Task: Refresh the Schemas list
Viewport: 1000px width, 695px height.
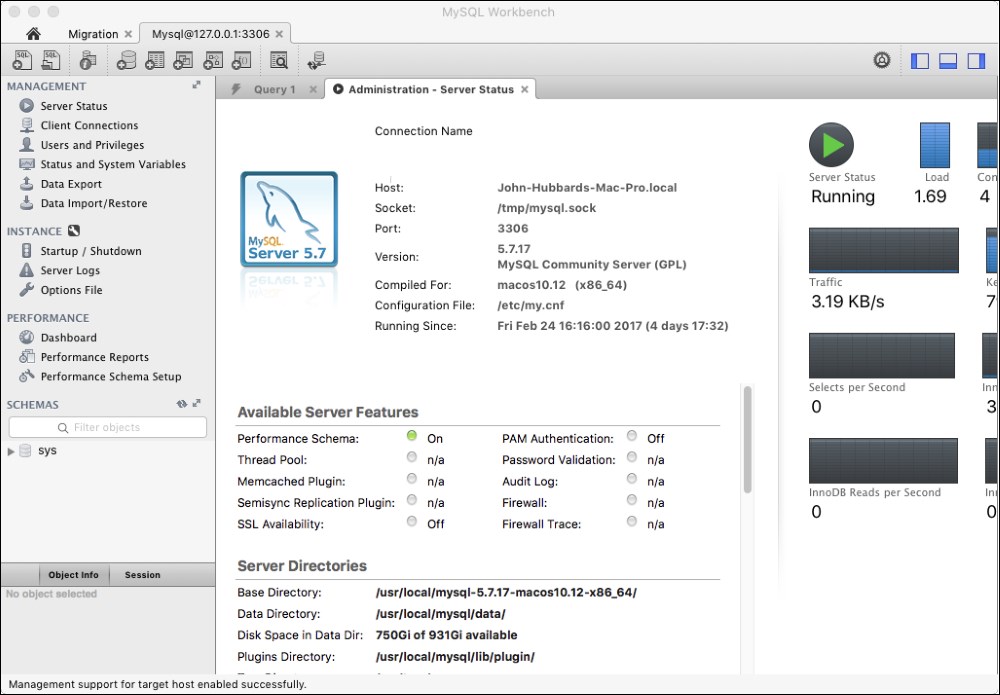Action: point(182,404)
